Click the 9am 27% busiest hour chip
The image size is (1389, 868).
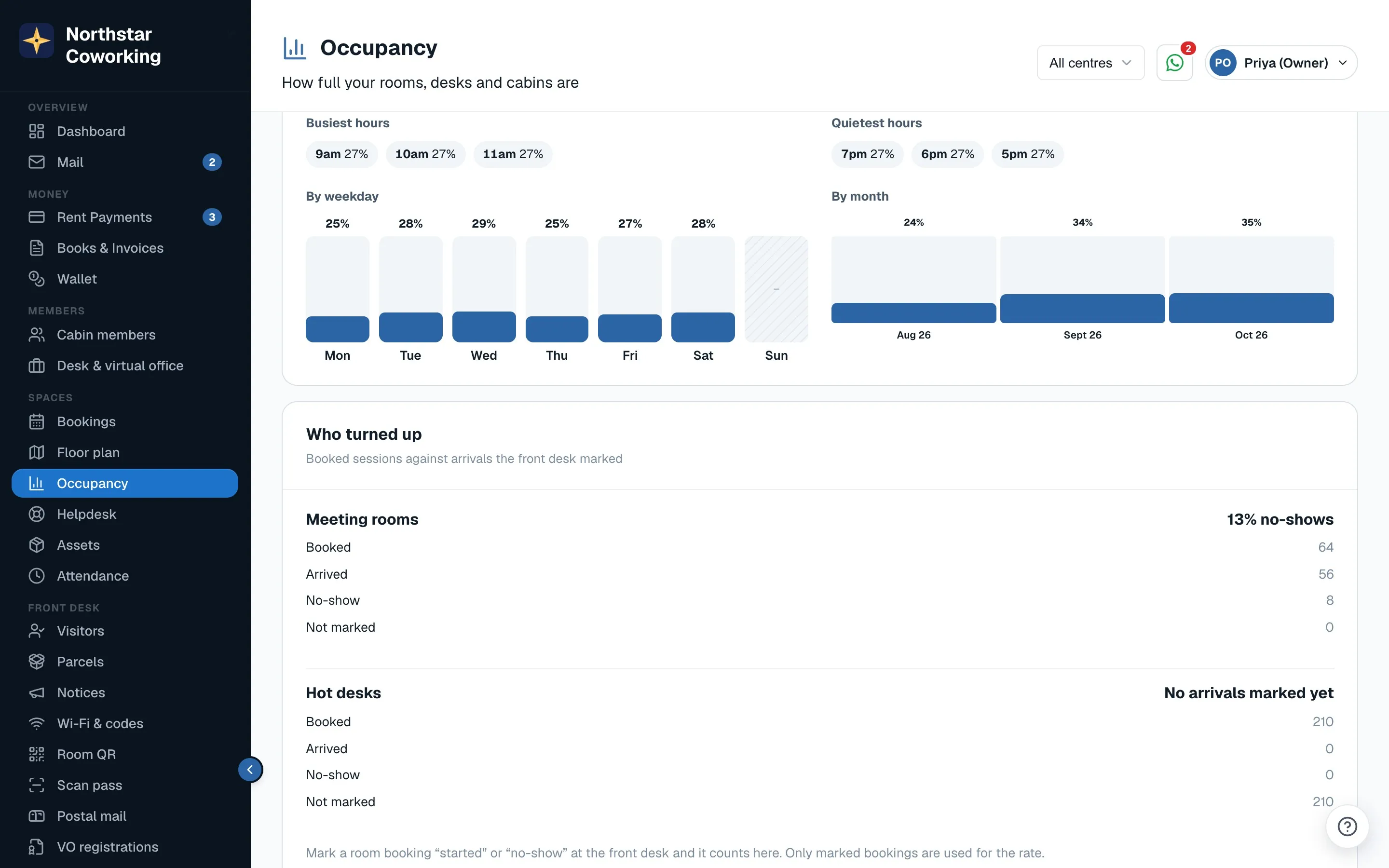click(x=341, y=154)
